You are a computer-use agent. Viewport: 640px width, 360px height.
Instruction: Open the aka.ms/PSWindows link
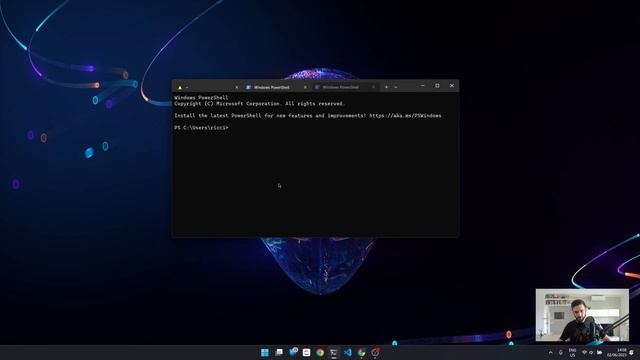click(x=405, y=116)
